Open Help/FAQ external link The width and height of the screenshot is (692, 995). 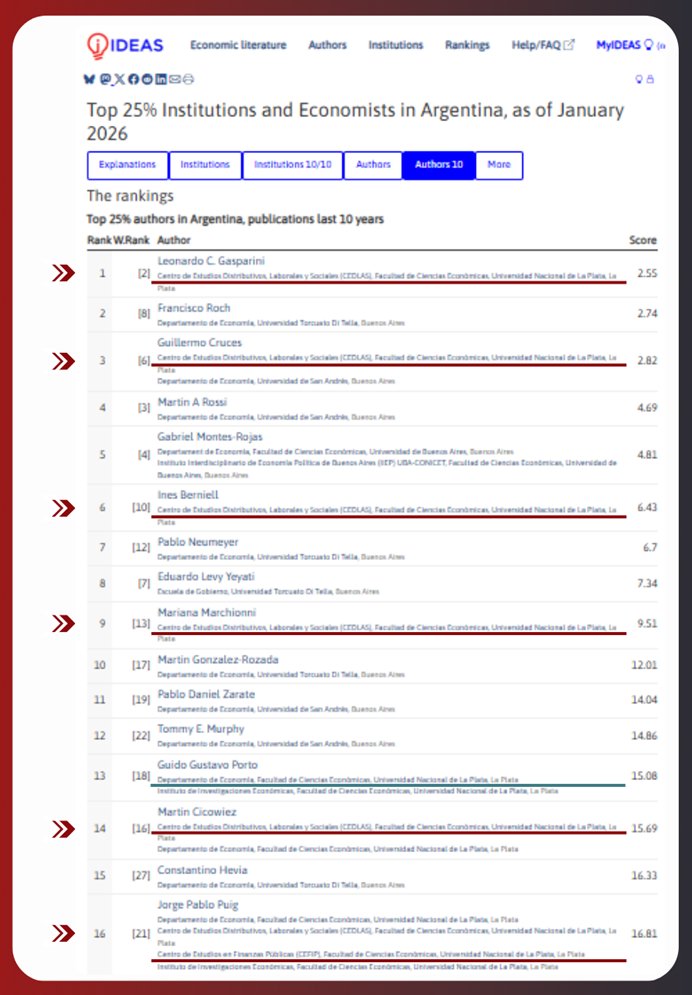tap(543, 45)
